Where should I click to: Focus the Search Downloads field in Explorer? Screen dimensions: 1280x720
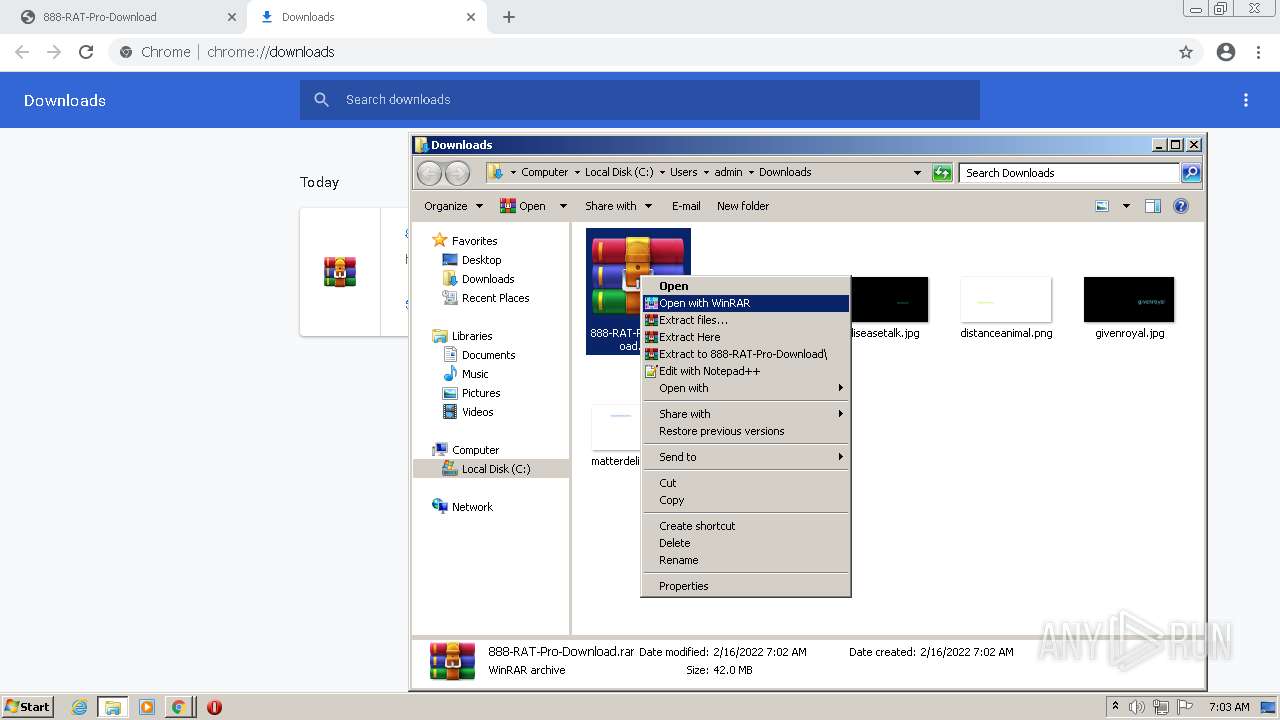pos(1069,173)
